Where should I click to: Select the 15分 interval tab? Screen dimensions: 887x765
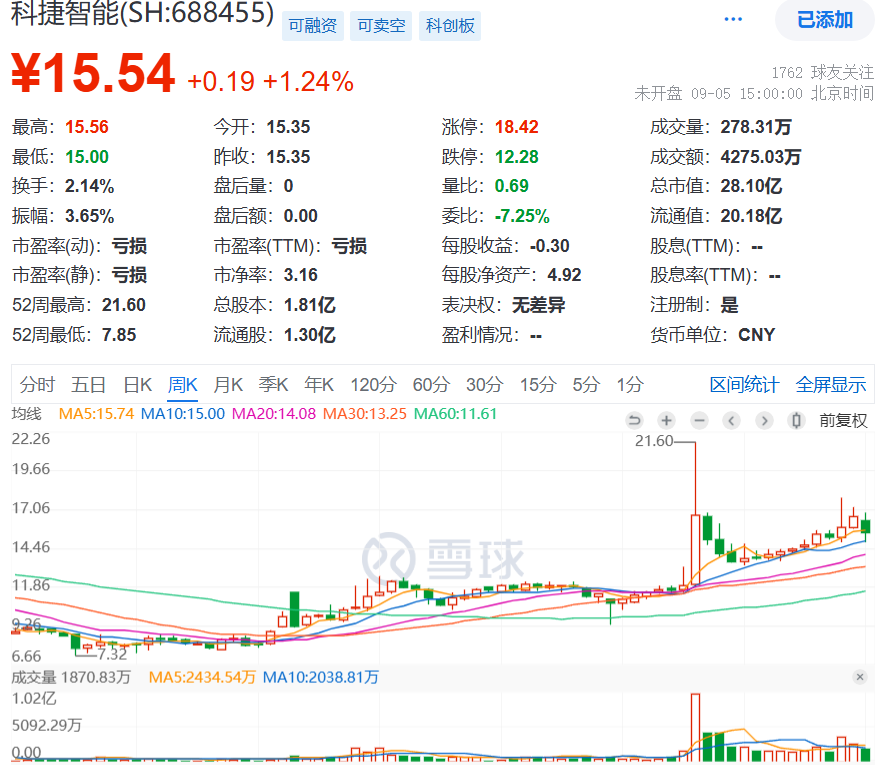538,385
